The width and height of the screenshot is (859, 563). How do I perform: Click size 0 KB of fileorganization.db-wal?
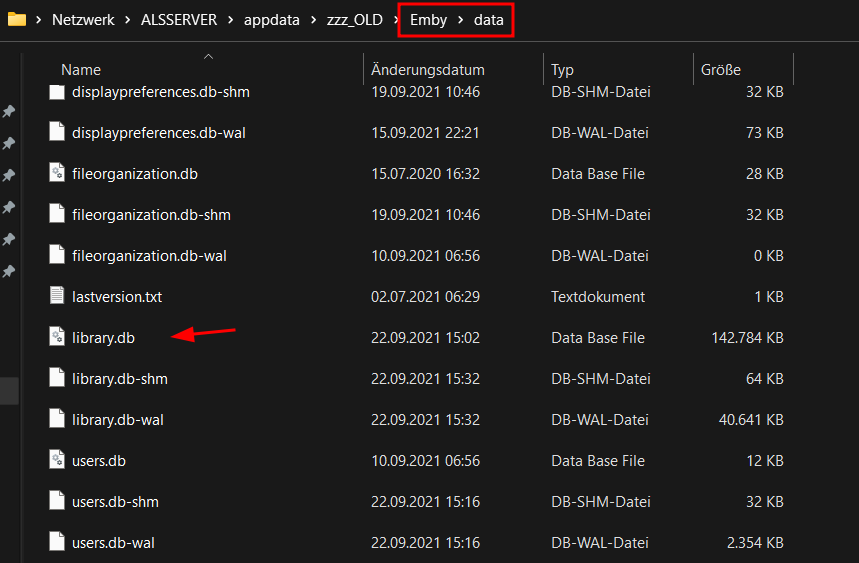[x=769, y=256]
